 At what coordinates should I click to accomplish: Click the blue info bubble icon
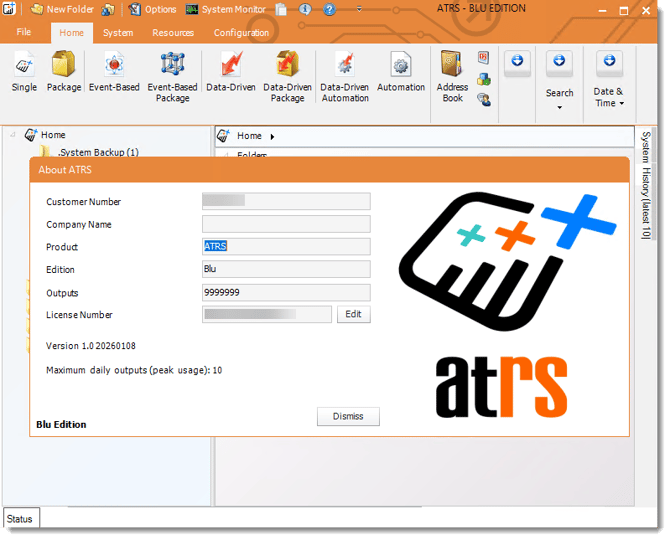click(x=305, y=9)
